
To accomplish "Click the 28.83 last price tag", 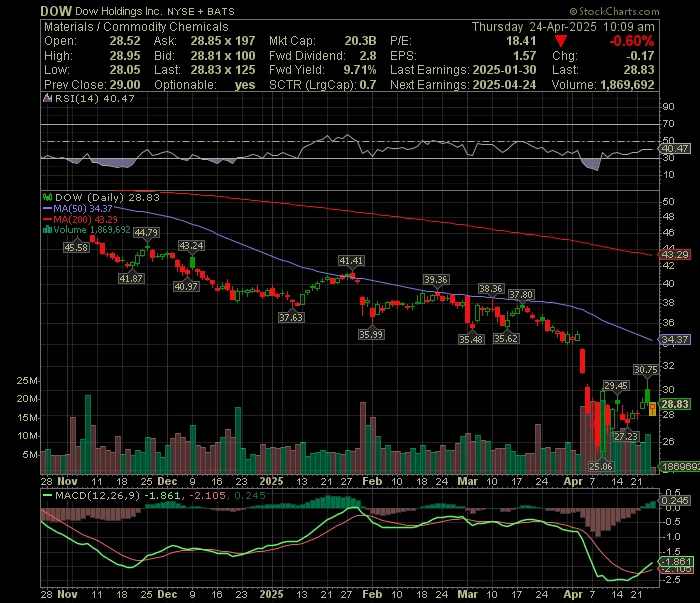I will (675, 404).
